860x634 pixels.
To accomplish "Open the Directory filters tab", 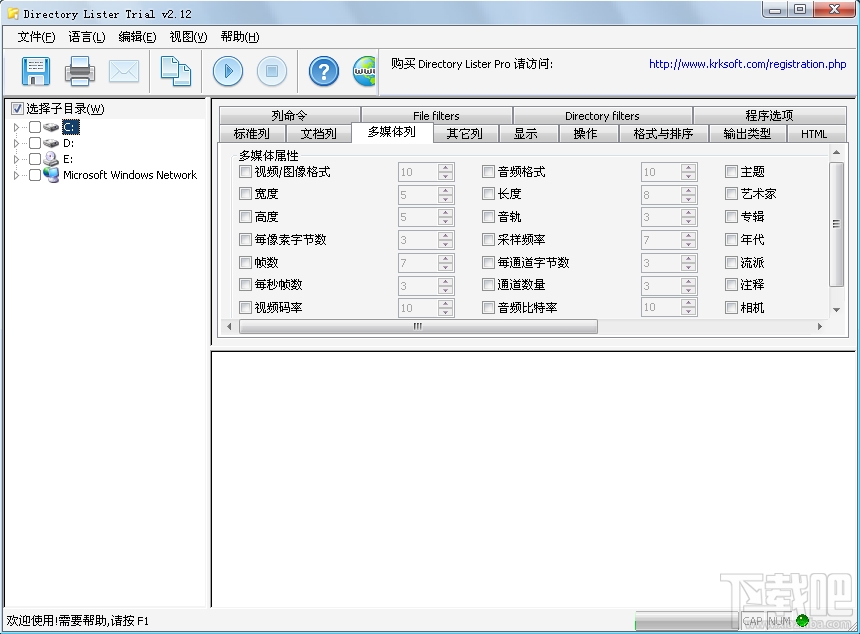I will point(602,114).
